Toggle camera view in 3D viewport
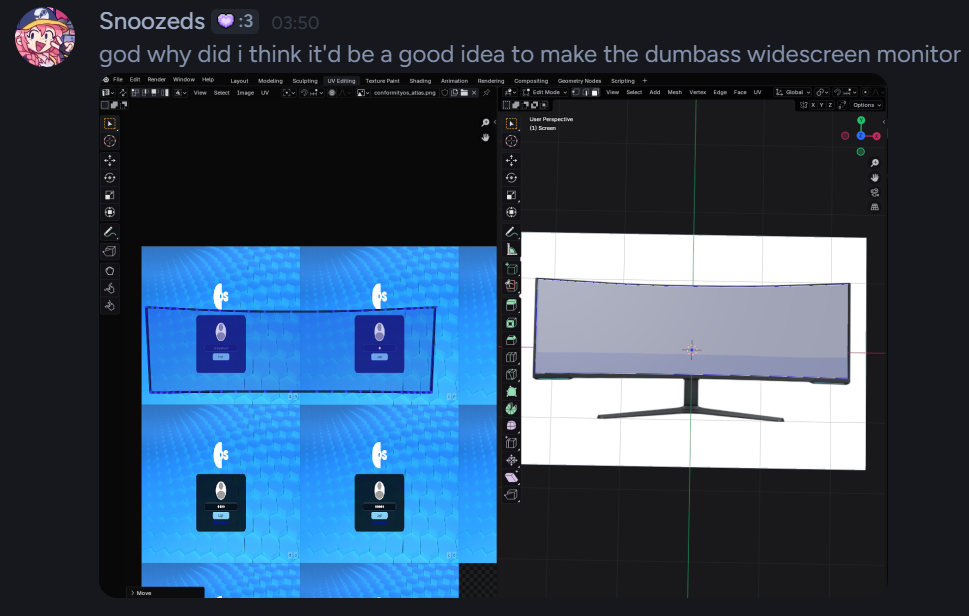969x616 pixels. (874, 193)
